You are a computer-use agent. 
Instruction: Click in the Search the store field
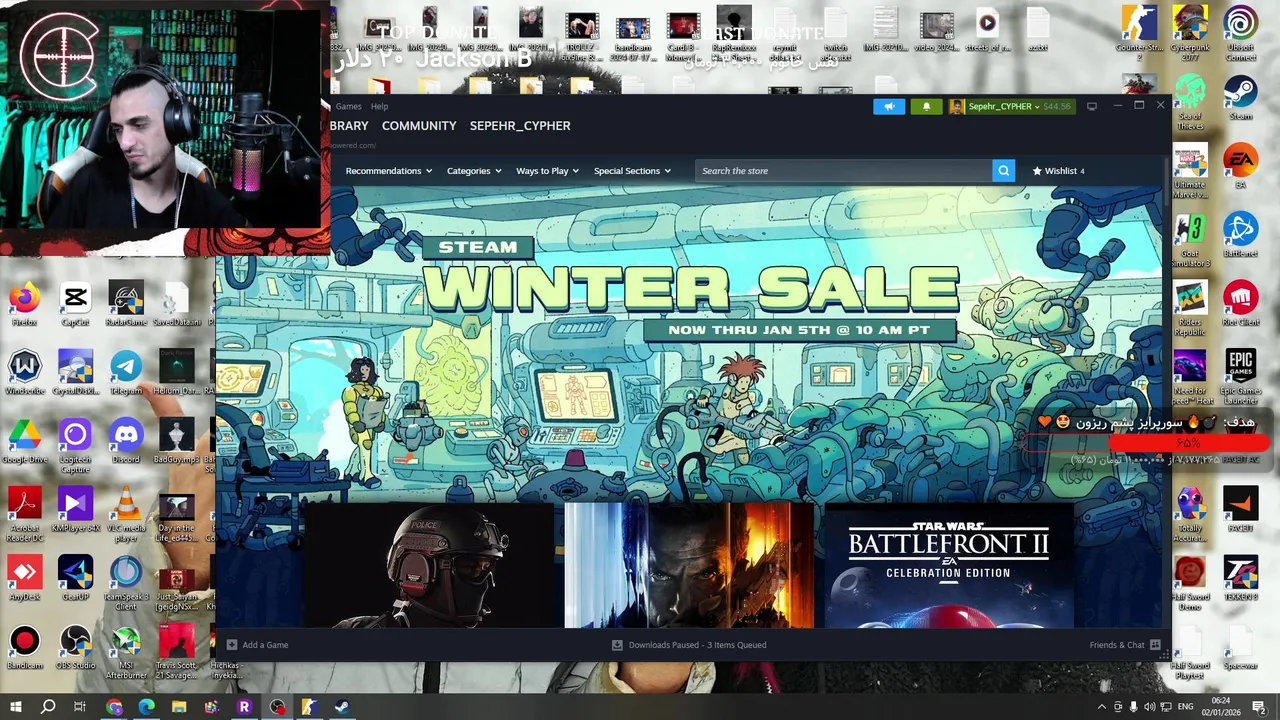843,171
